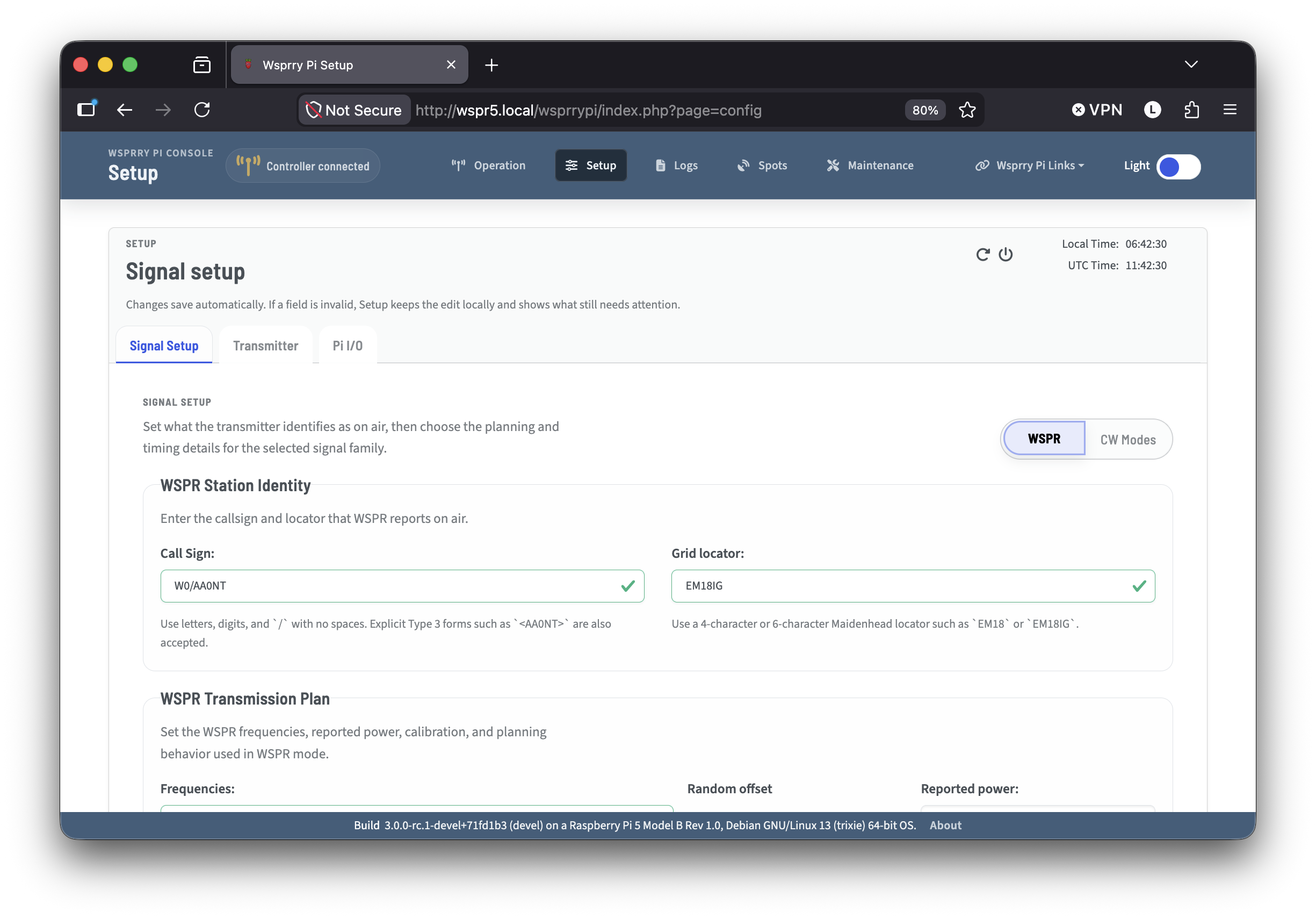The image size is (1316, 919).
Task: Open the Logs page
Action: point(676,166)
